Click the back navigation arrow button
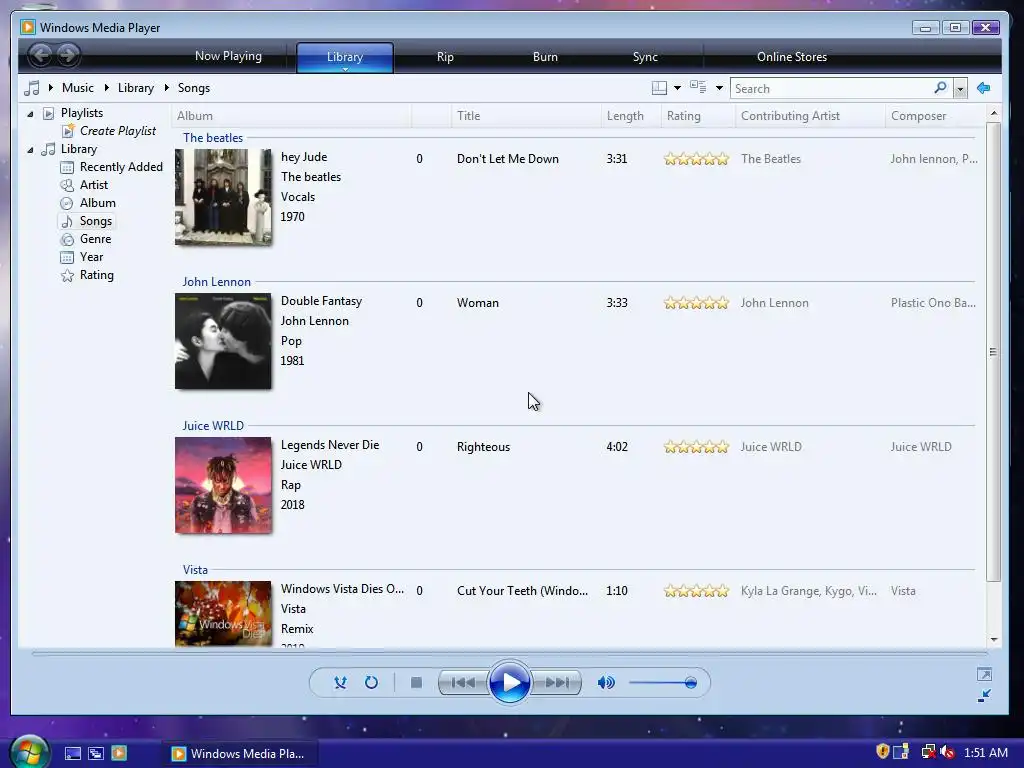Screen dimensions: 1024x768 click(x=40, y=55)
